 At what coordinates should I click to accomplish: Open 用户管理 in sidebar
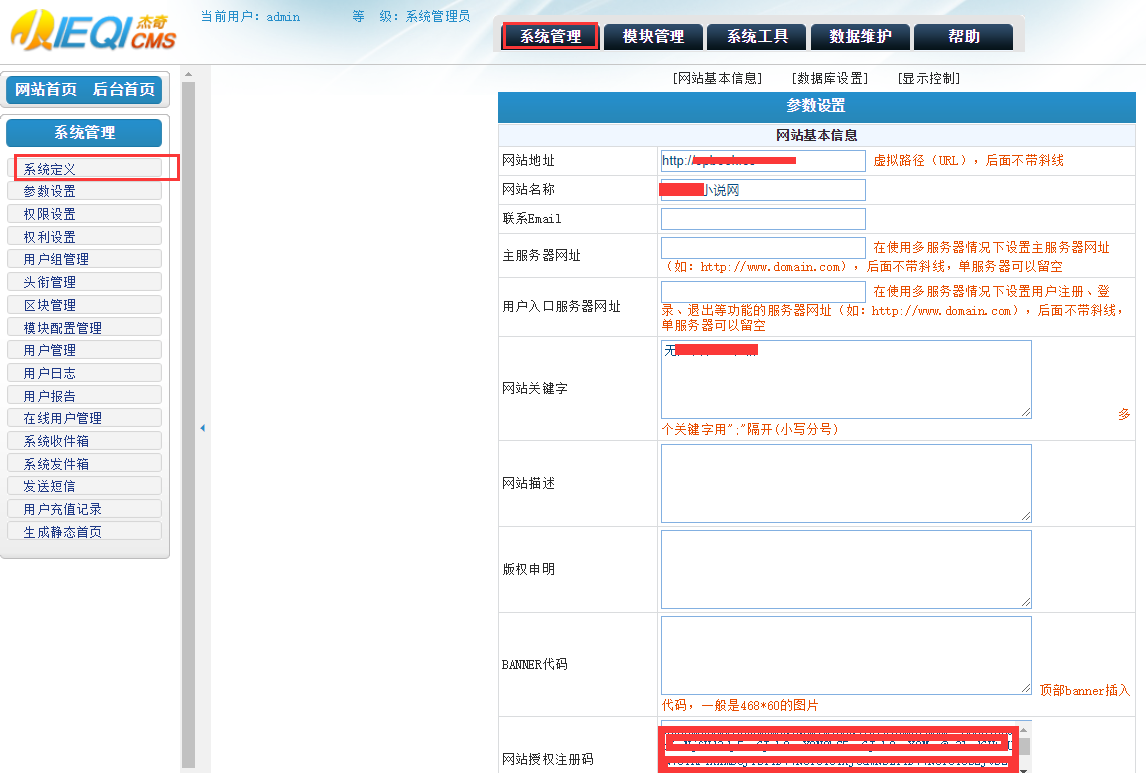pyautogui.click(x=84, y=350)
